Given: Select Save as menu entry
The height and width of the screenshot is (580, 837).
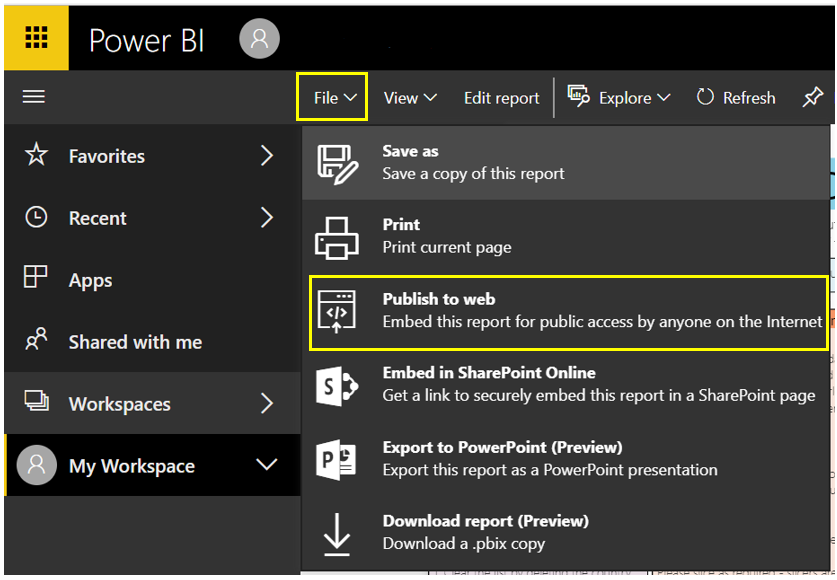Looking at the screenshot, I should click(565, 163).
